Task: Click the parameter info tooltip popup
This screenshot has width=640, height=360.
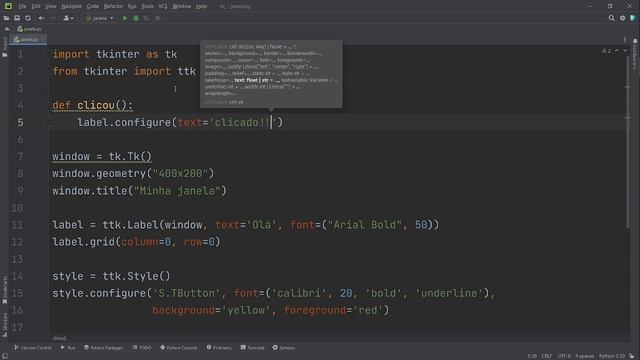Action: pyautogui.click(x=271, y=74)
